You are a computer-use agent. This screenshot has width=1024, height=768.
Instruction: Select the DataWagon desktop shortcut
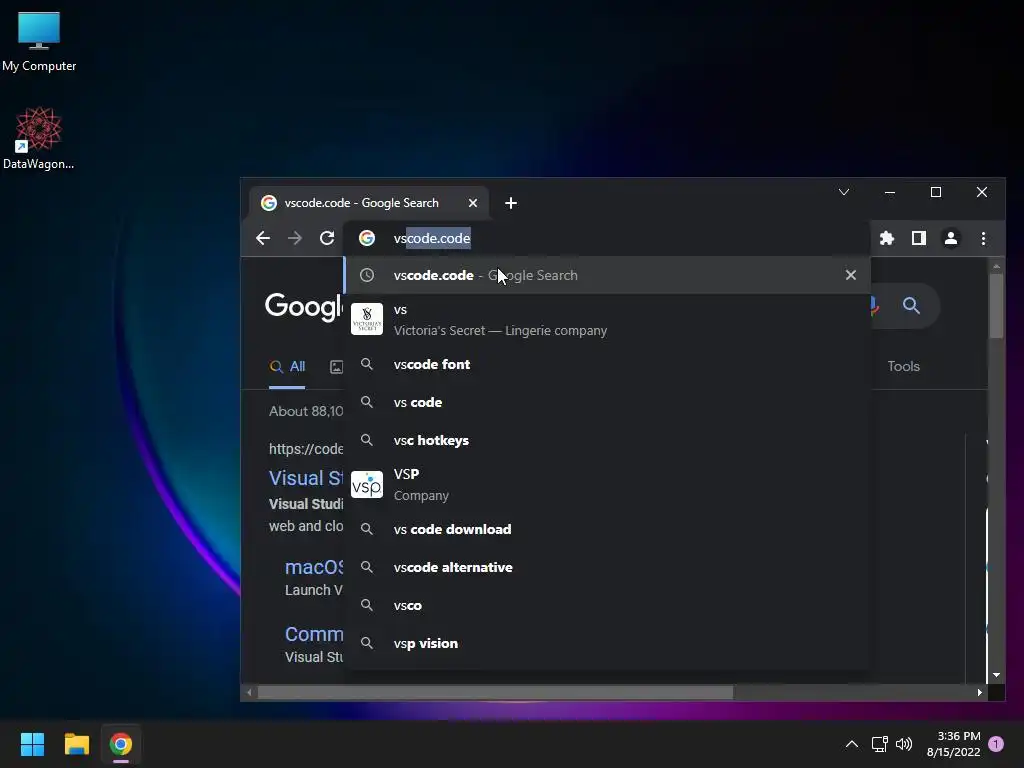point(39,138)
